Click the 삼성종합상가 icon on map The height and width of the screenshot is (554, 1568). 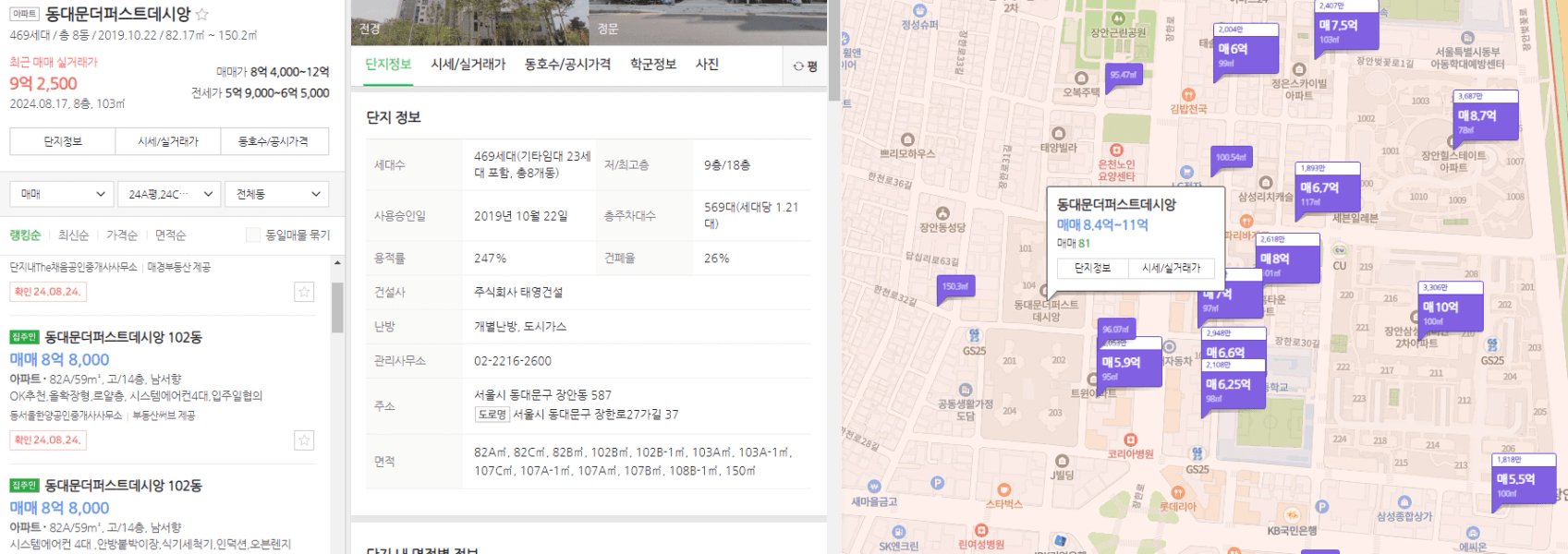click(1404, 502)
